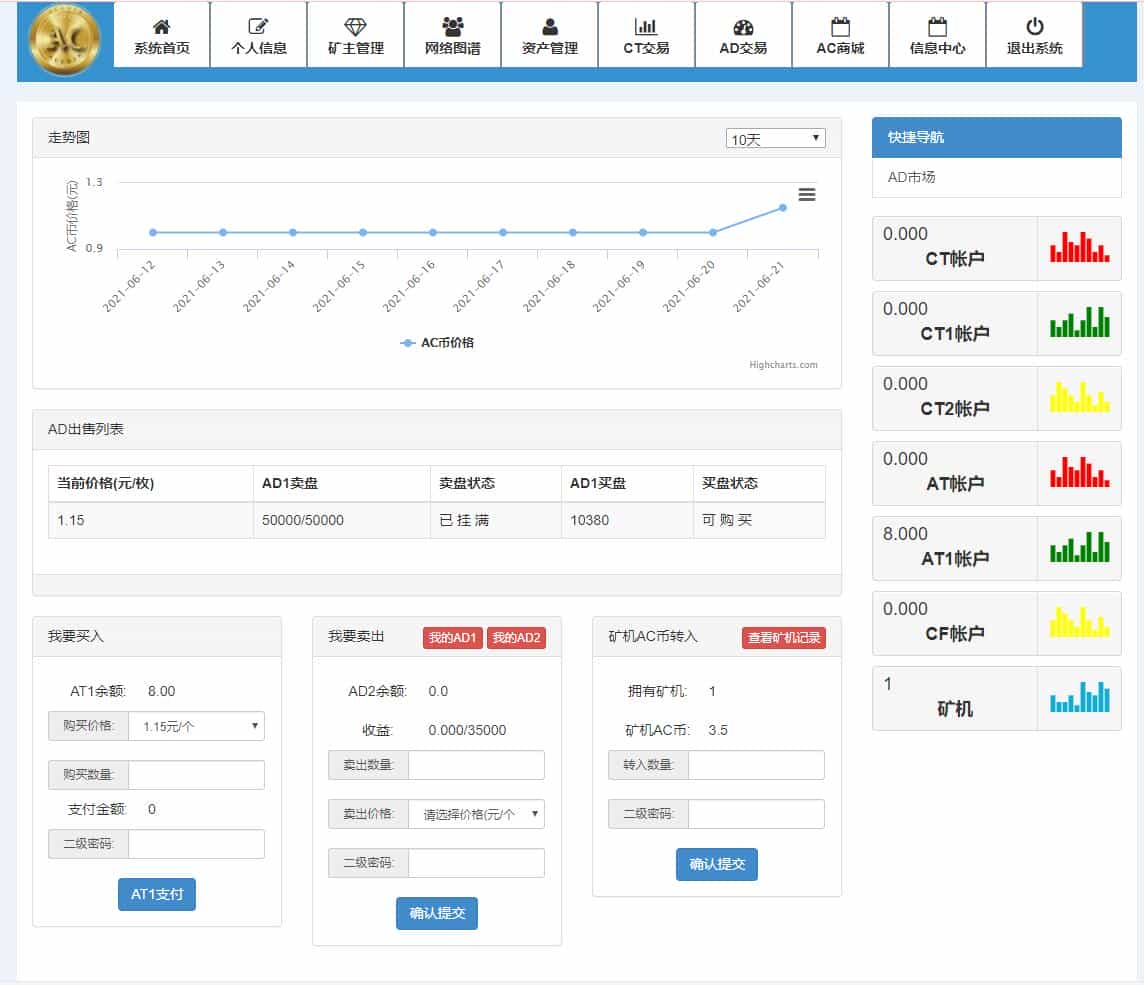Click the 查看矿机记录 button
Image resolution: width=1144 pixels, height=985 pixels.
click(x=784, y=637)
